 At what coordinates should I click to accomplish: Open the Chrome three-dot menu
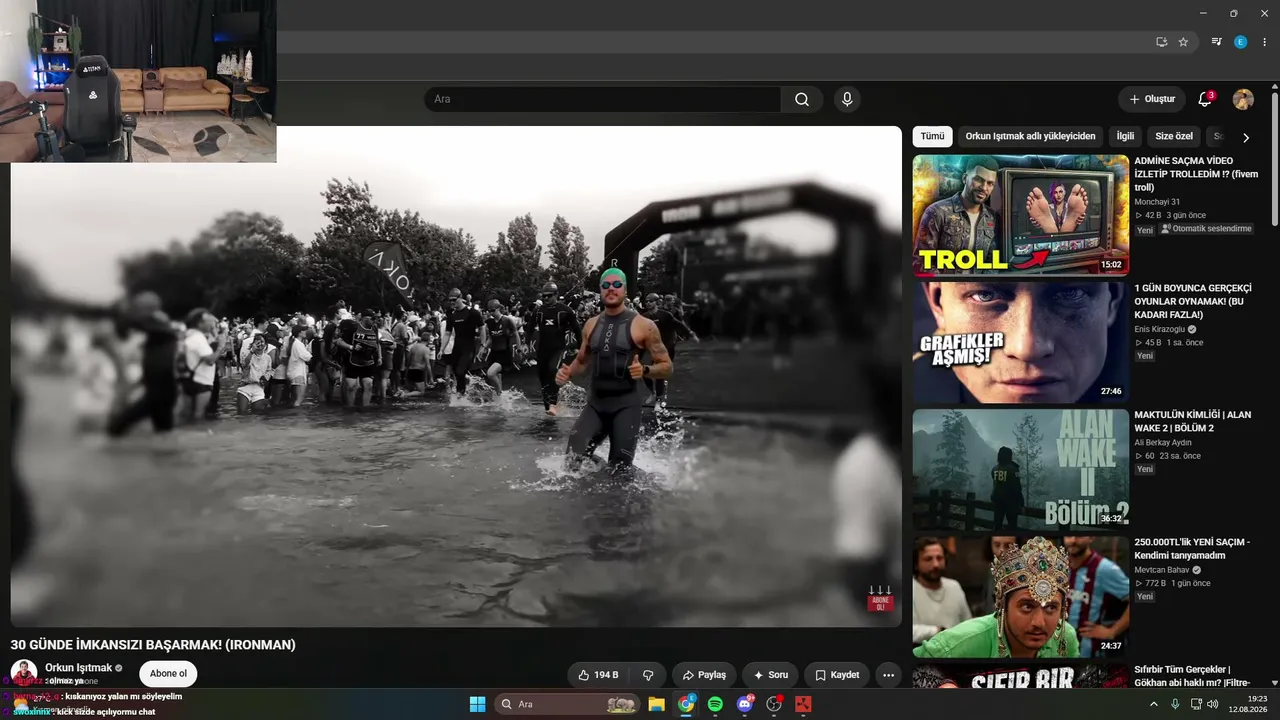tap(1265, 42)
